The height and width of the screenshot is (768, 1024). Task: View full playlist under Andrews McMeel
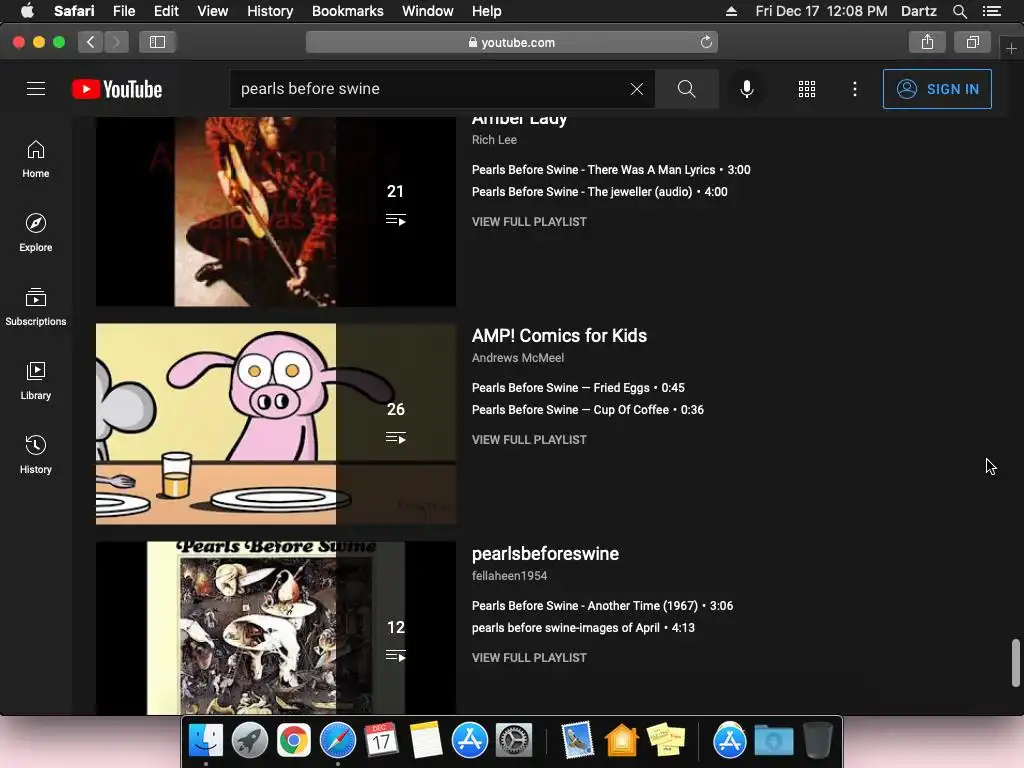tap(529, 440)
